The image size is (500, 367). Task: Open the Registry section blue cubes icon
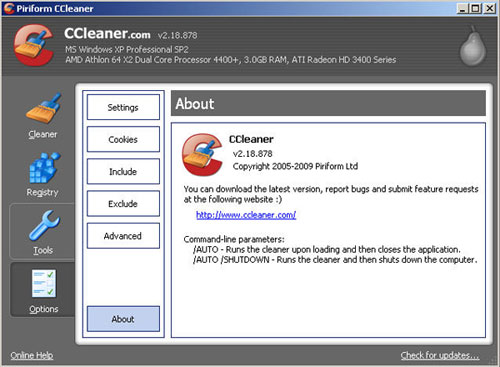point(44,168)
